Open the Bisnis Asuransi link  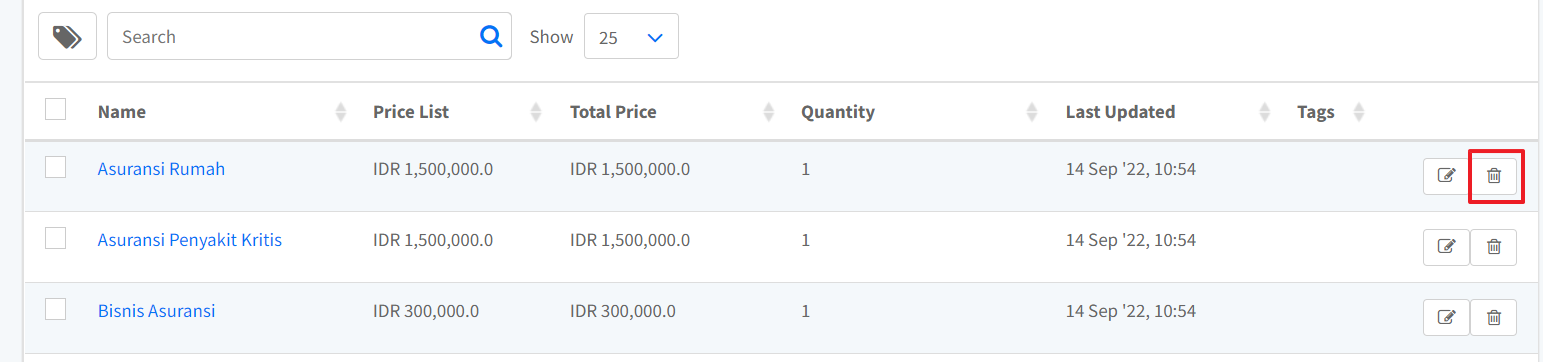[156, 311]
